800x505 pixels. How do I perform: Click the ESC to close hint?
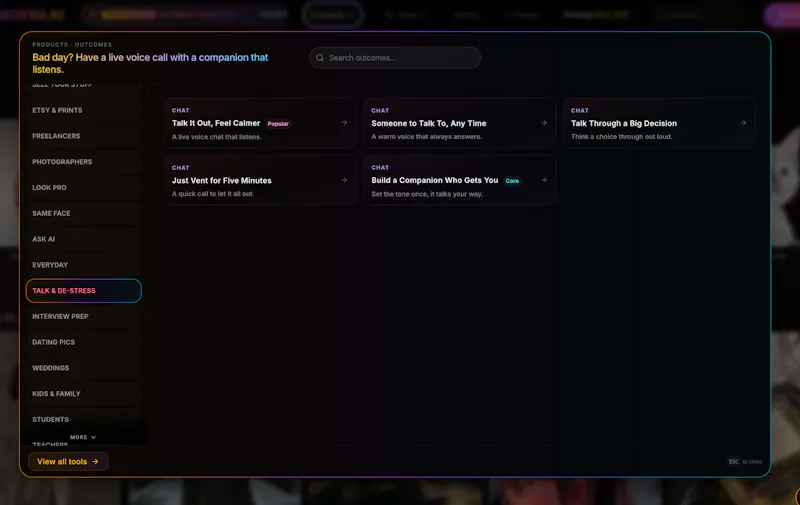pyautogui.click(x=745, y=462)
